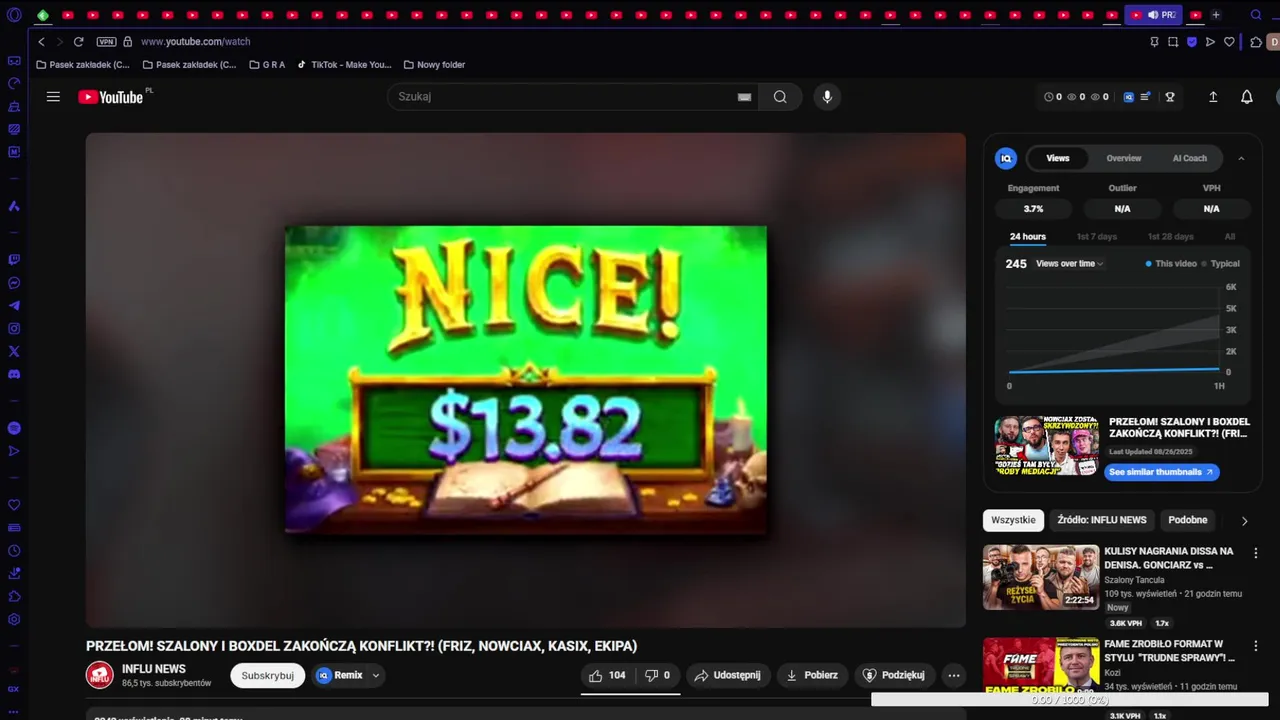This screenshot has width=1280, height=720.
Task: Click the snapshot capture icon in the address bar
Action: pos(1173,42)
